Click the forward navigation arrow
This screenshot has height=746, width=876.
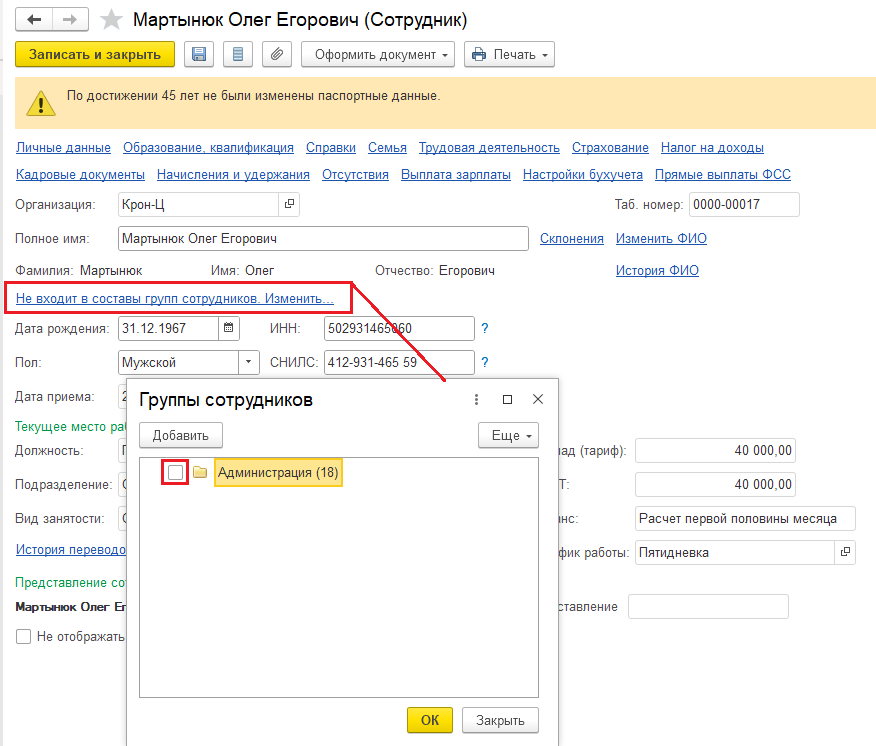[69, 20]
